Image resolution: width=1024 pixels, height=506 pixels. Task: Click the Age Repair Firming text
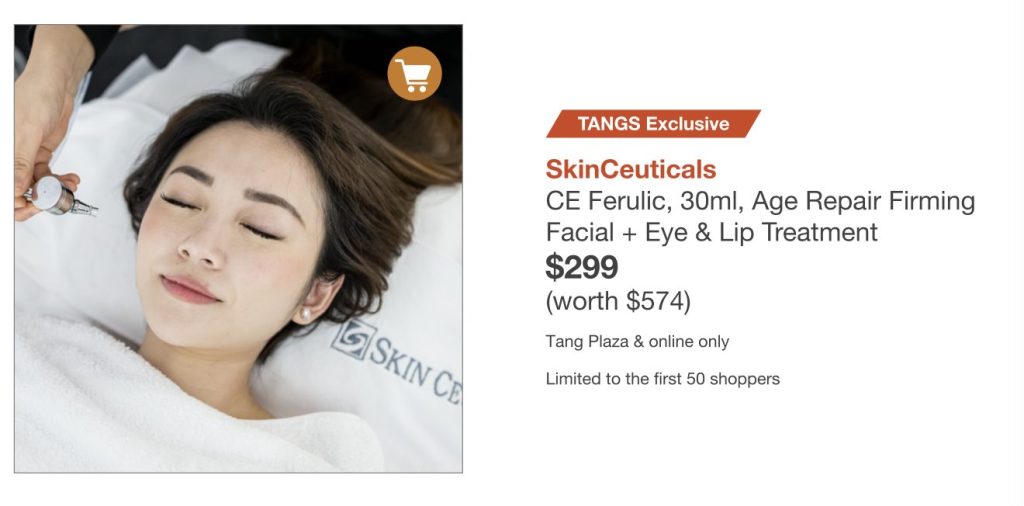pos(863,201)
